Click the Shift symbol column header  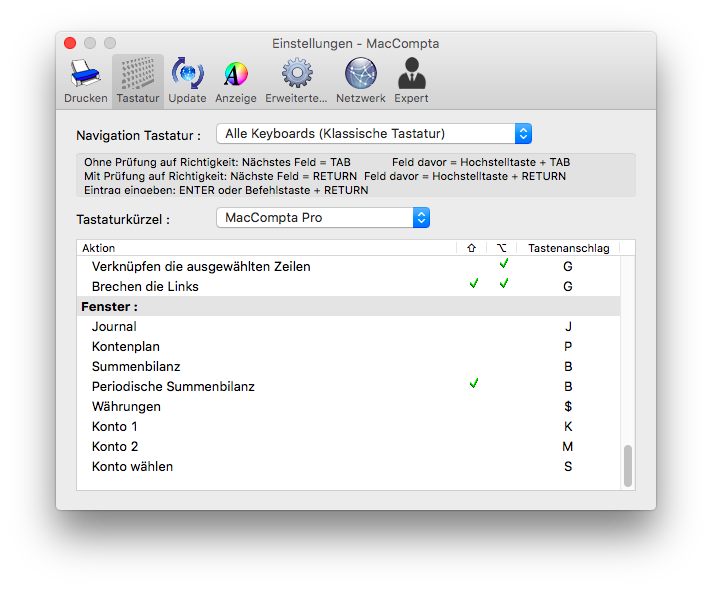coord(471,248)
